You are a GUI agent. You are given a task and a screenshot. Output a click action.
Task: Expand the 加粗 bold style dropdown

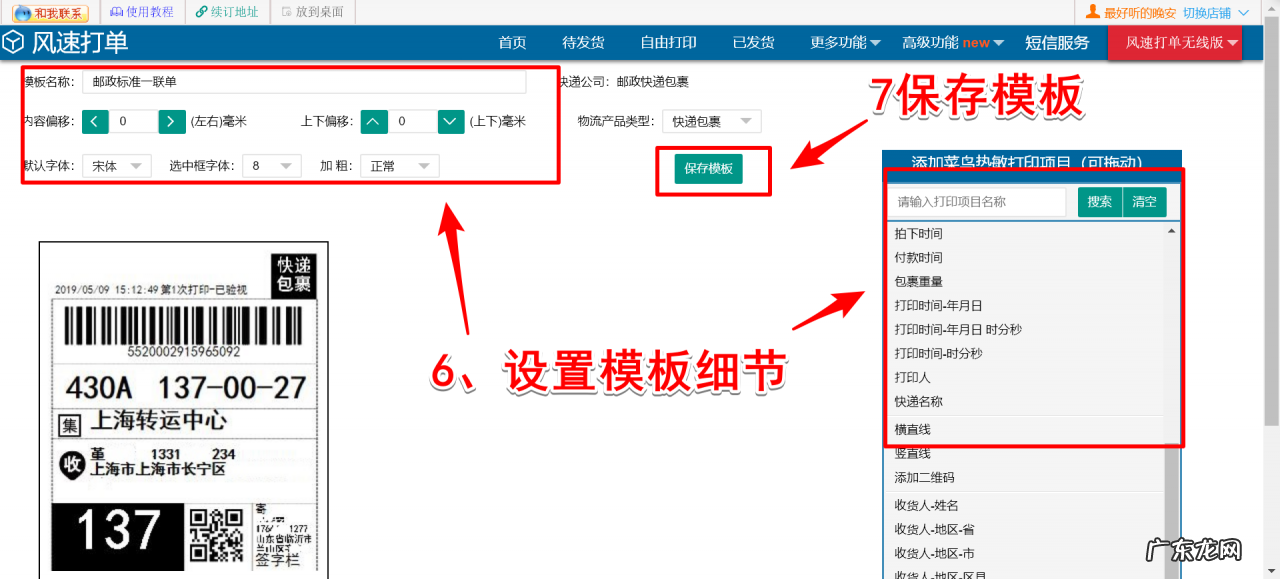399,165
